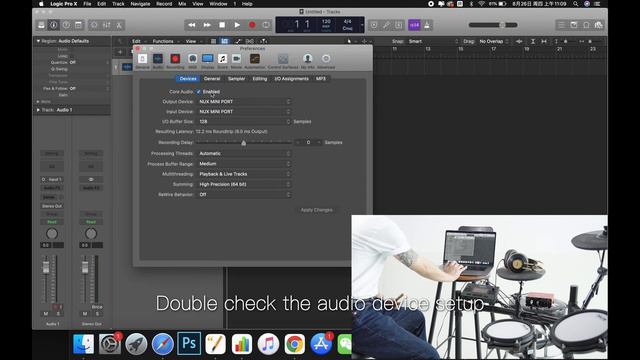Screen dimensions: 640x360
Task: Solo the Stereo Out channel strip
Action: coord(97,313)
